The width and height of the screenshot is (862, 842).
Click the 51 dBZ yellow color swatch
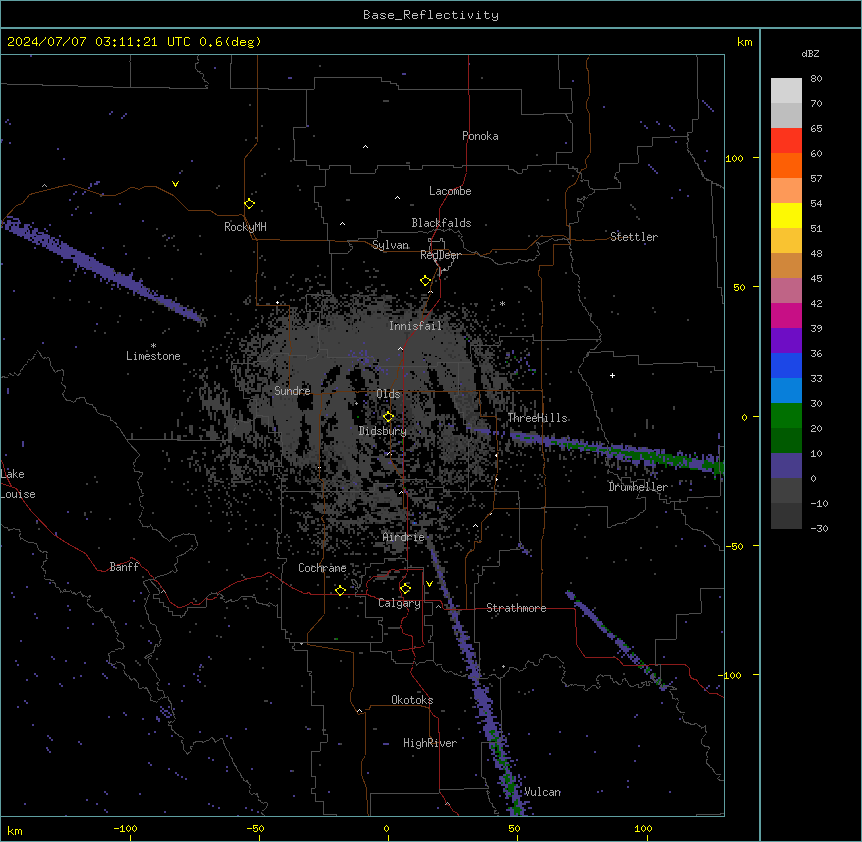click(786, 215)
